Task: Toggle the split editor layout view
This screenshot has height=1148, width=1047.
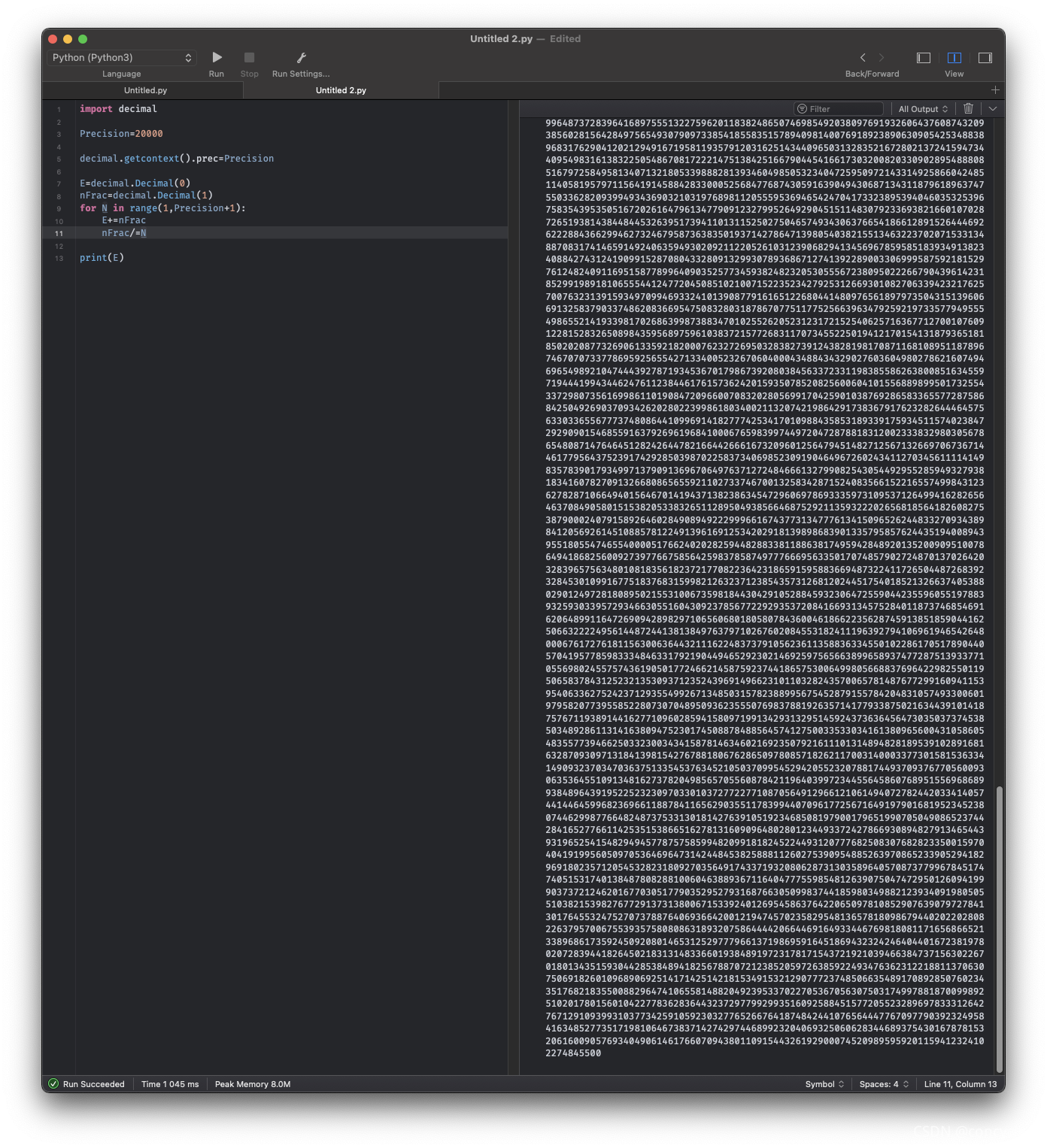Action: coord(954,57)
